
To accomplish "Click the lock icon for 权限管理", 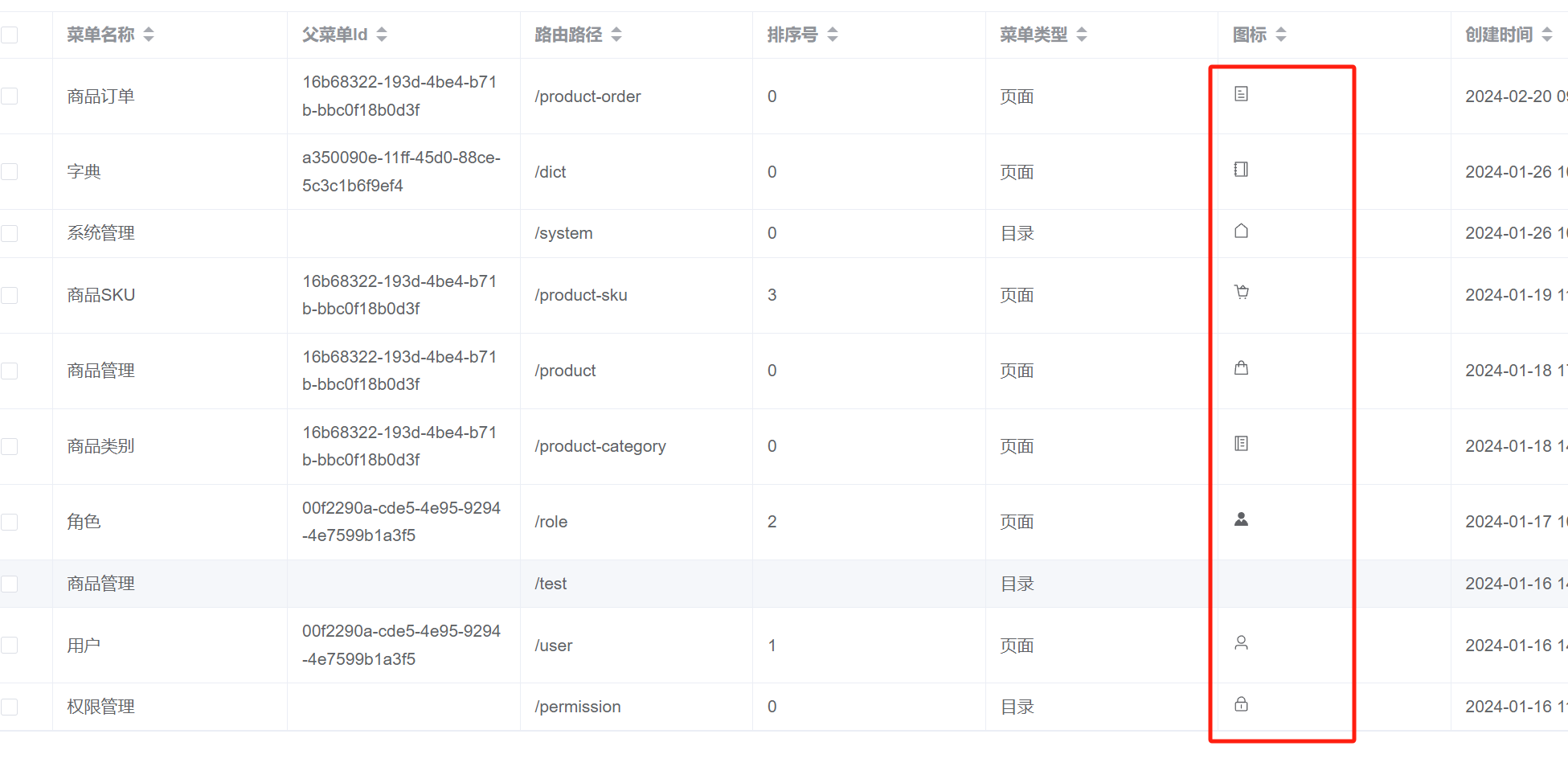I will [1241, 704].
